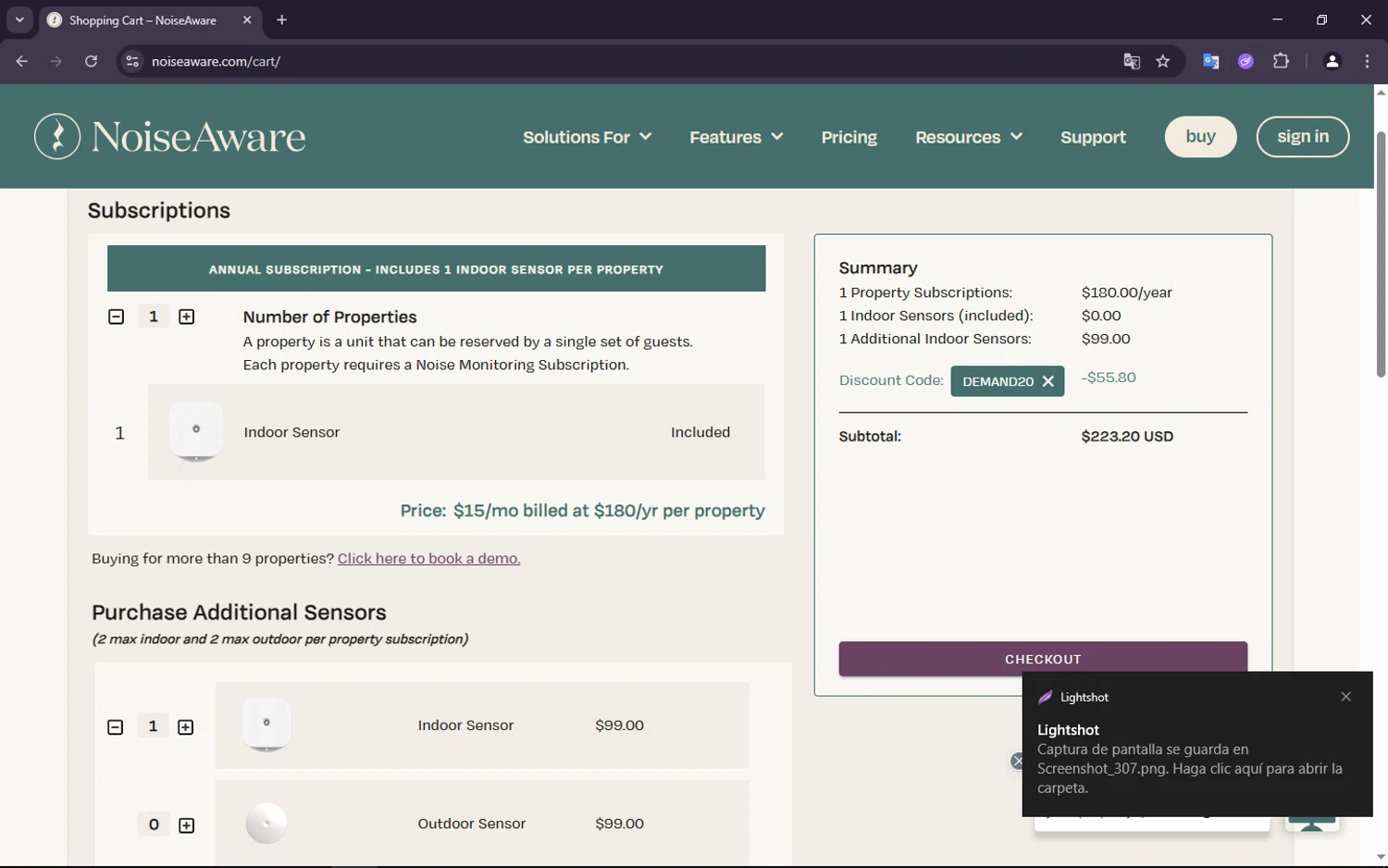Screen dimensions: 1388x868
Task: Open the Pricing page
Action: [x=849, y=137]
